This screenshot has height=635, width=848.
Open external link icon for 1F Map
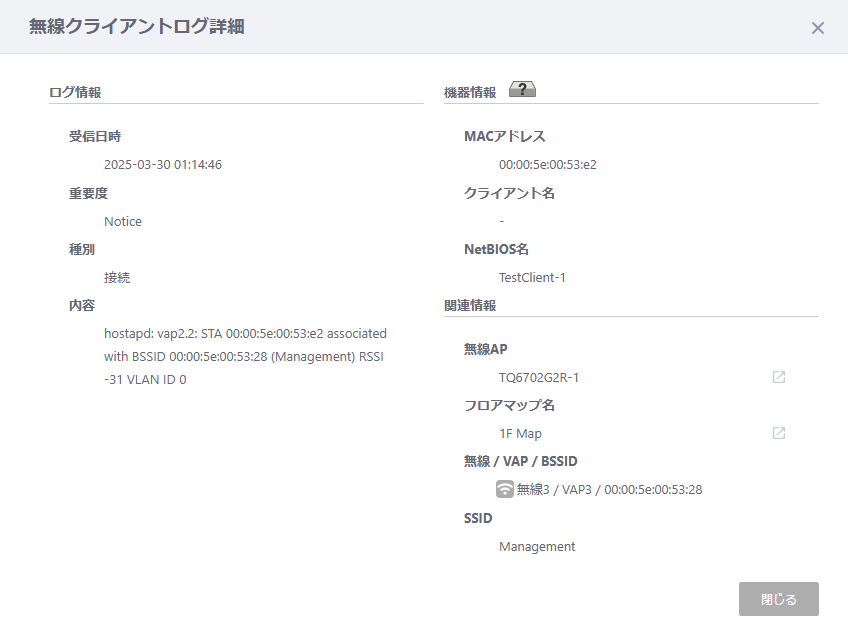779,433
